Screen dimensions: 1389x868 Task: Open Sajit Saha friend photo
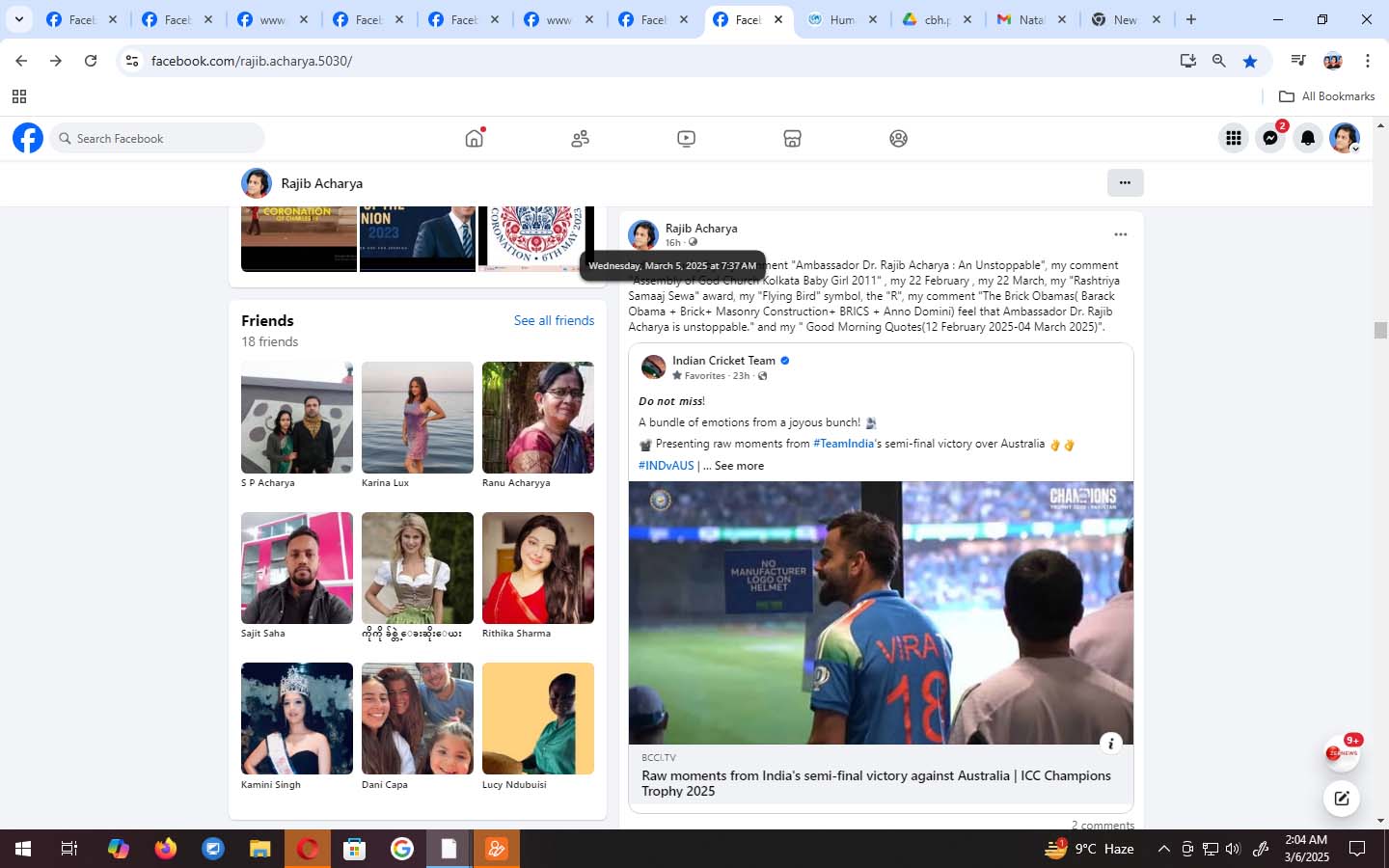point(297,568)
